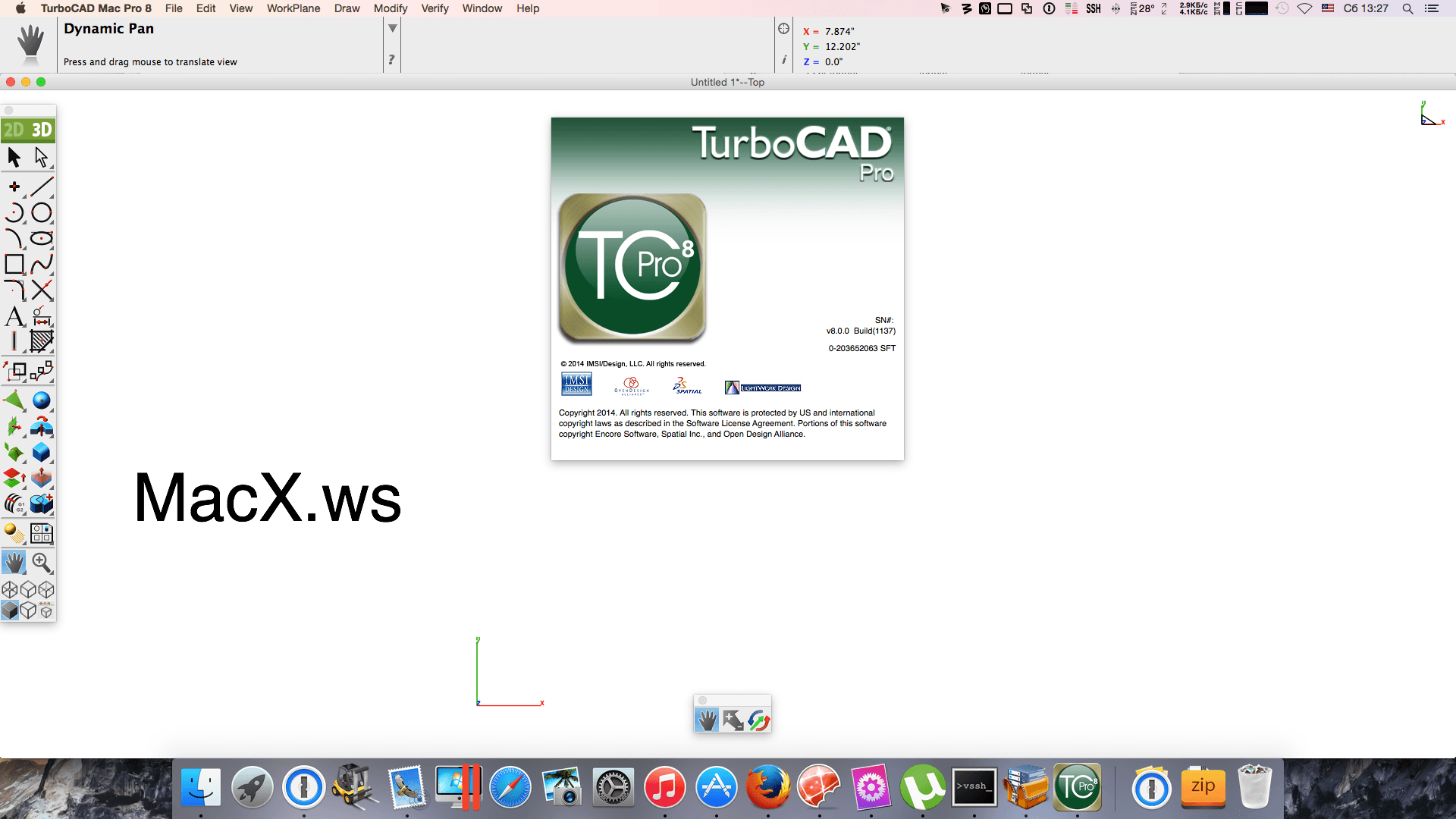Open the Edit menu

pyautogui.click(x=206, y=8)
